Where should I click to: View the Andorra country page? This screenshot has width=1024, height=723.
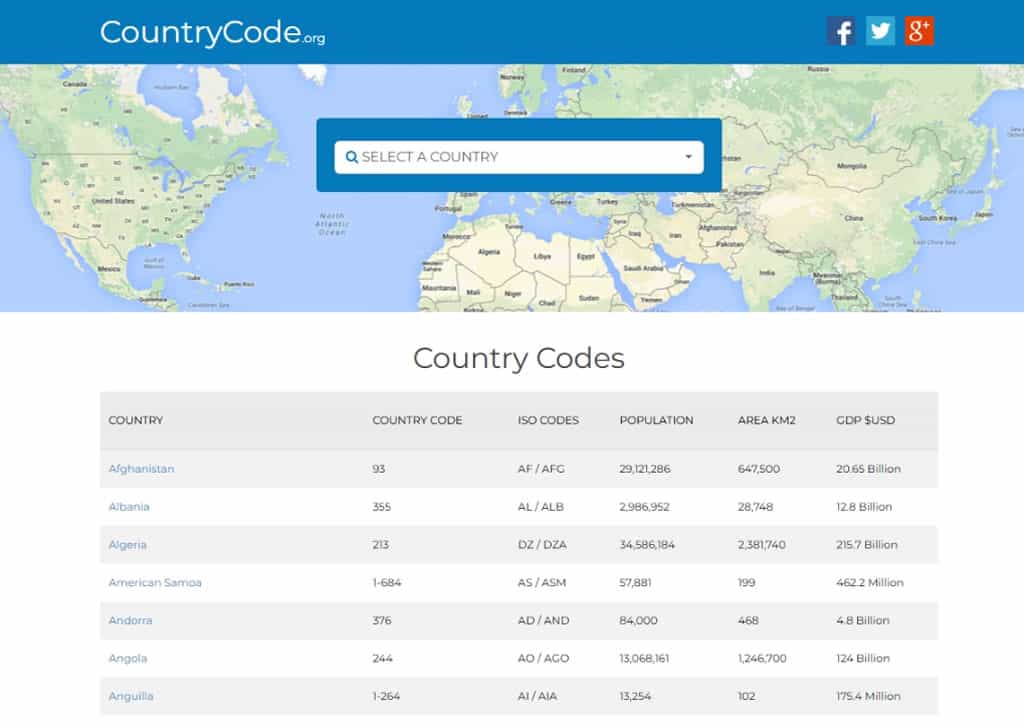[x=131, y=621]
